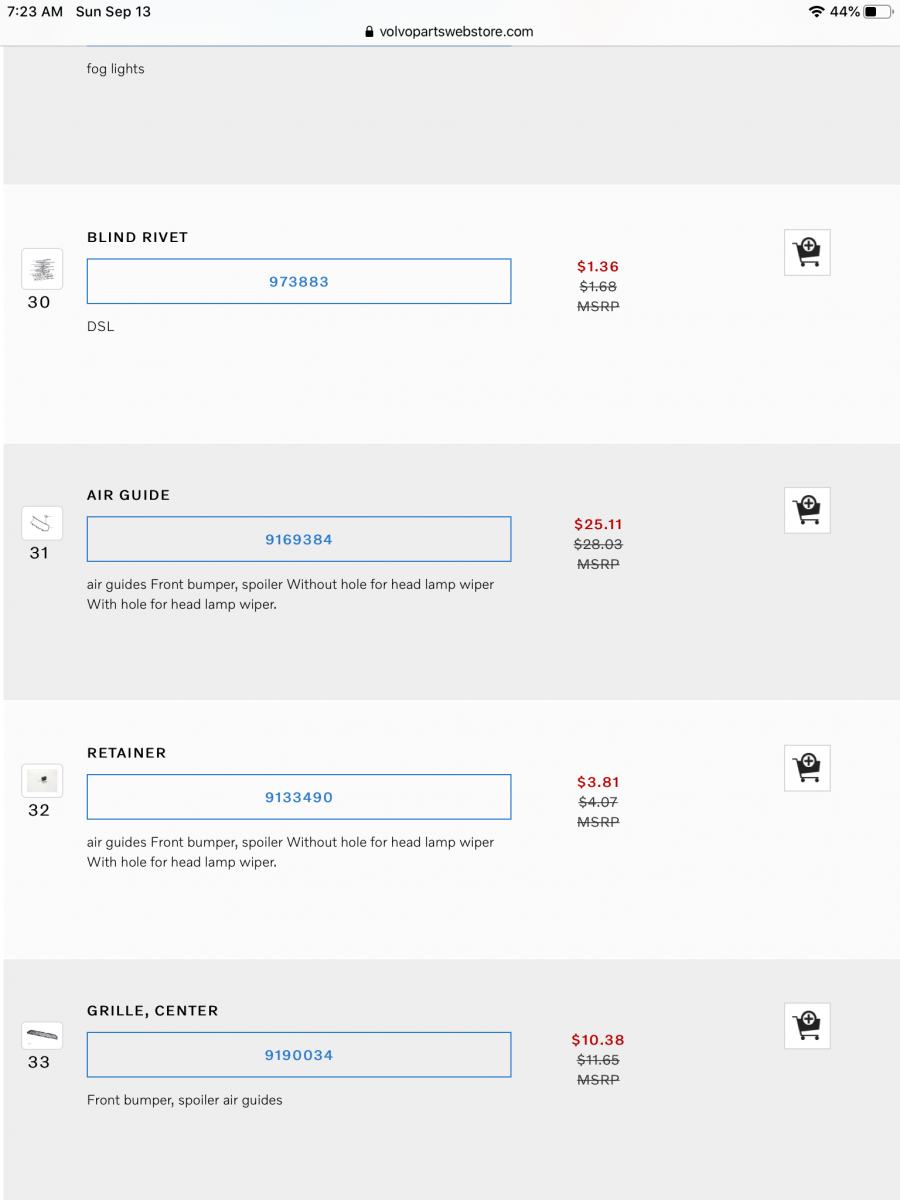Open Blind Rivet thumbnail image

(42, 269)
